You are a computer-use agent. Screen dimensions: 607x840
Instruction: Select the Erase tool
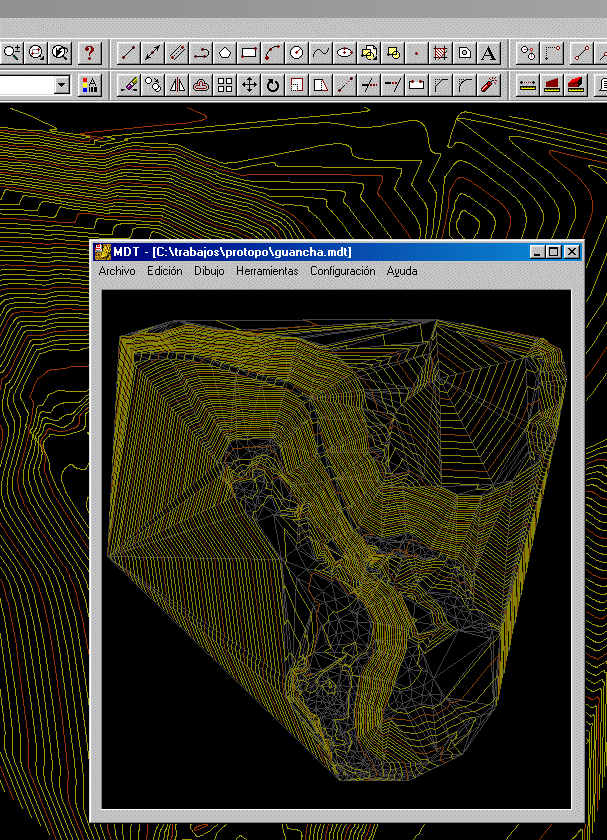[x=129, y=85]
